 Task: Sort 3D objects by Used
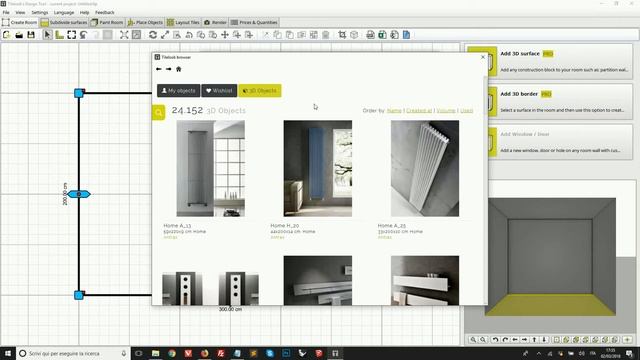point(467,111)
